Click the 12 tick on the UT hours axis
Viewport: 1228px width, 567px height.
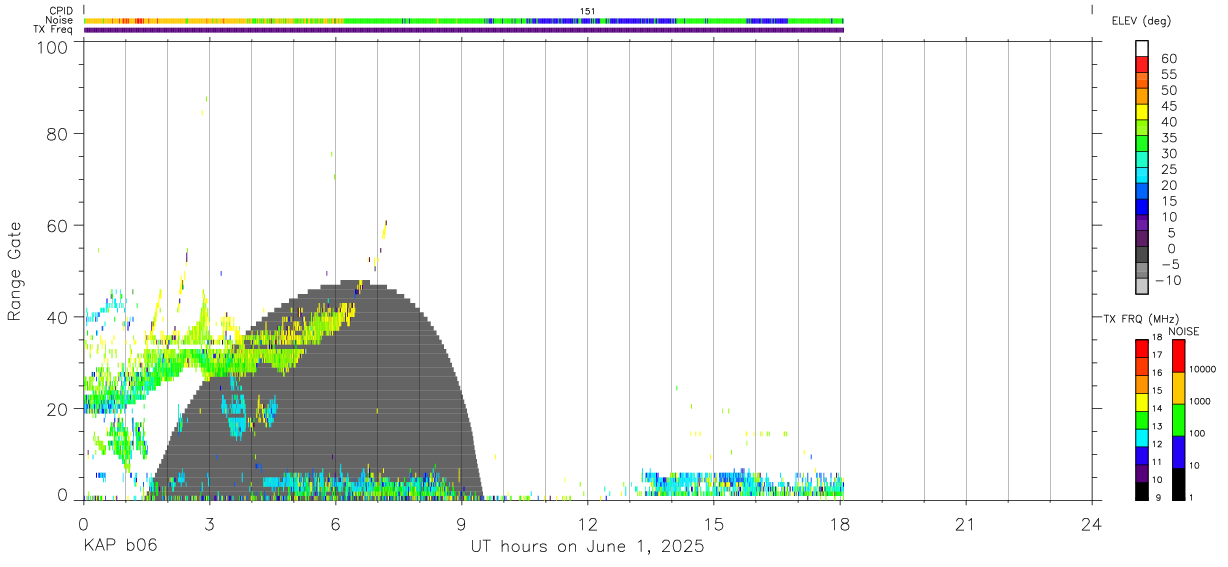(587, 523)
